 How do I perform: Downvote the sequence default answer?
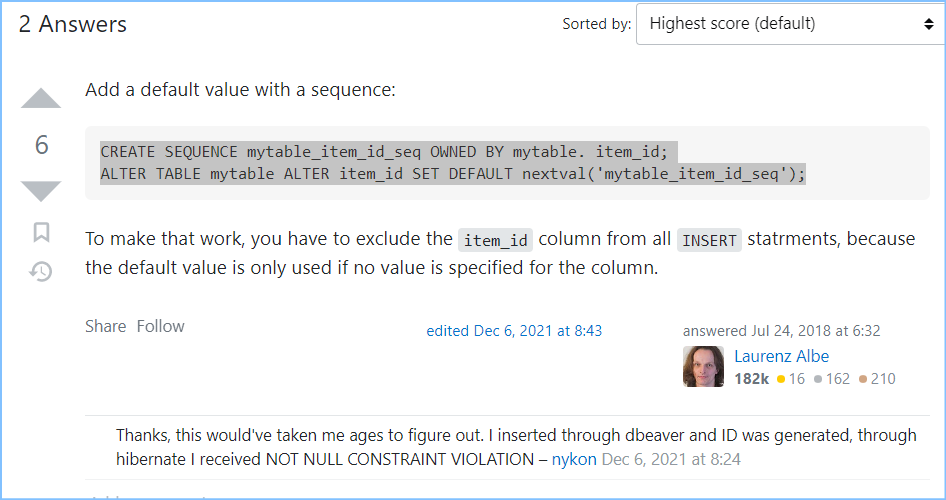pyautogui.click(x=41, y=190)
